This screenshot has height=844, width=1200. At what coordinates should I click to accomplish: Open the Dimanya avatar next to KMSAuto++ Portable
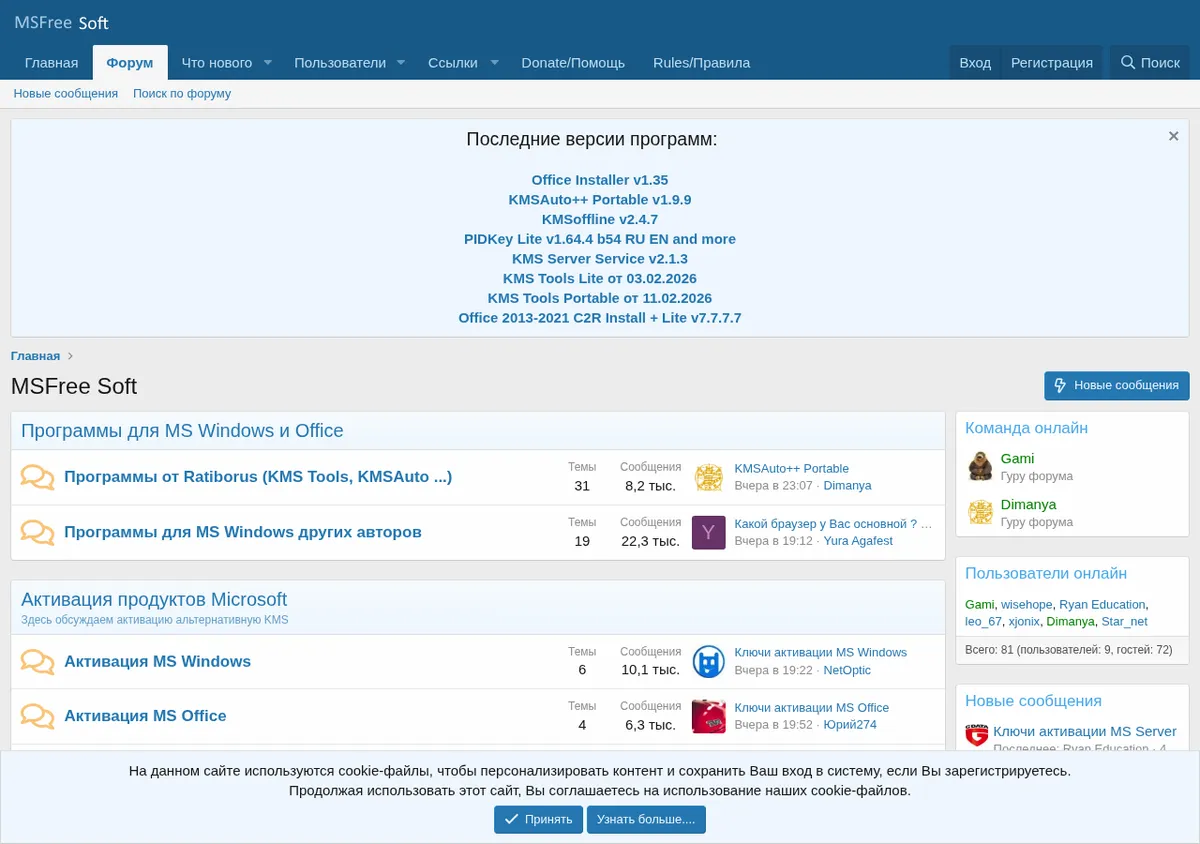click(x=708, y=477)
